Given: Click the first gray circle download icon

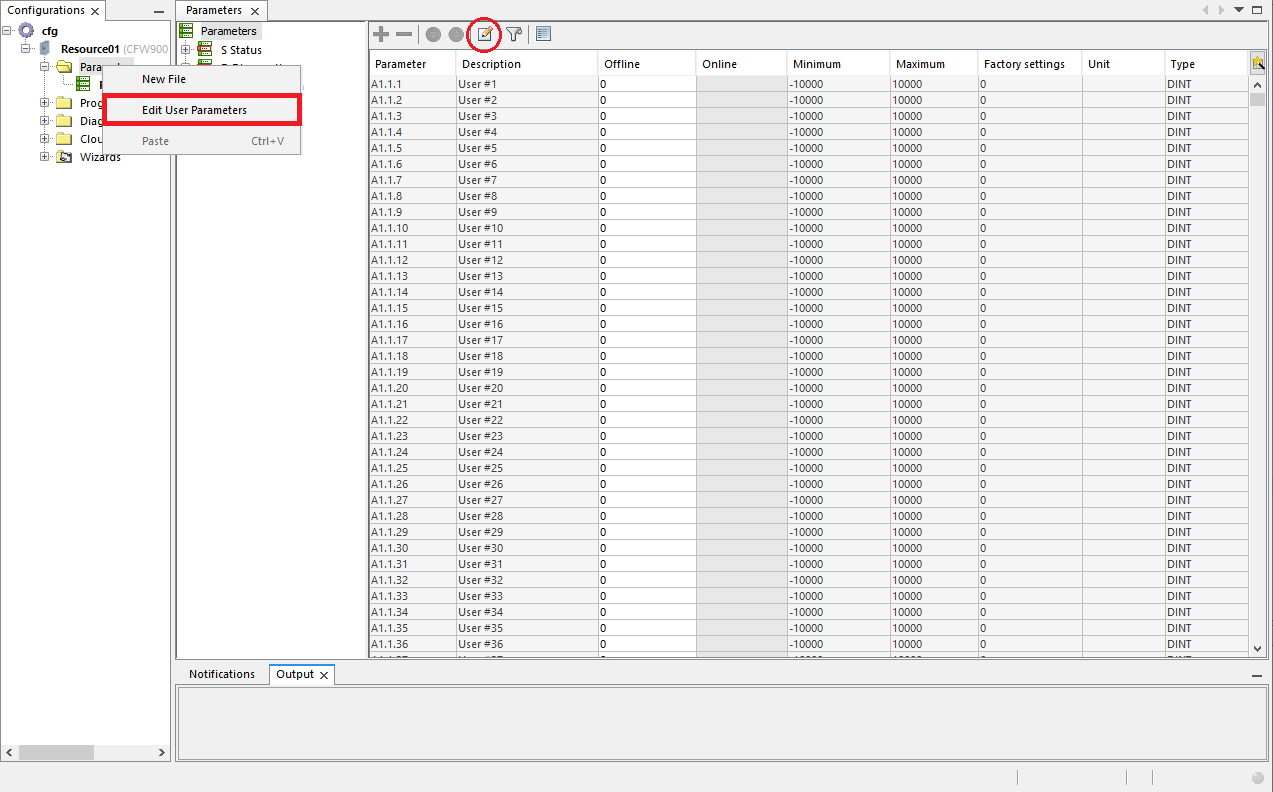Looking at the screenshot, I should (432, 34).
